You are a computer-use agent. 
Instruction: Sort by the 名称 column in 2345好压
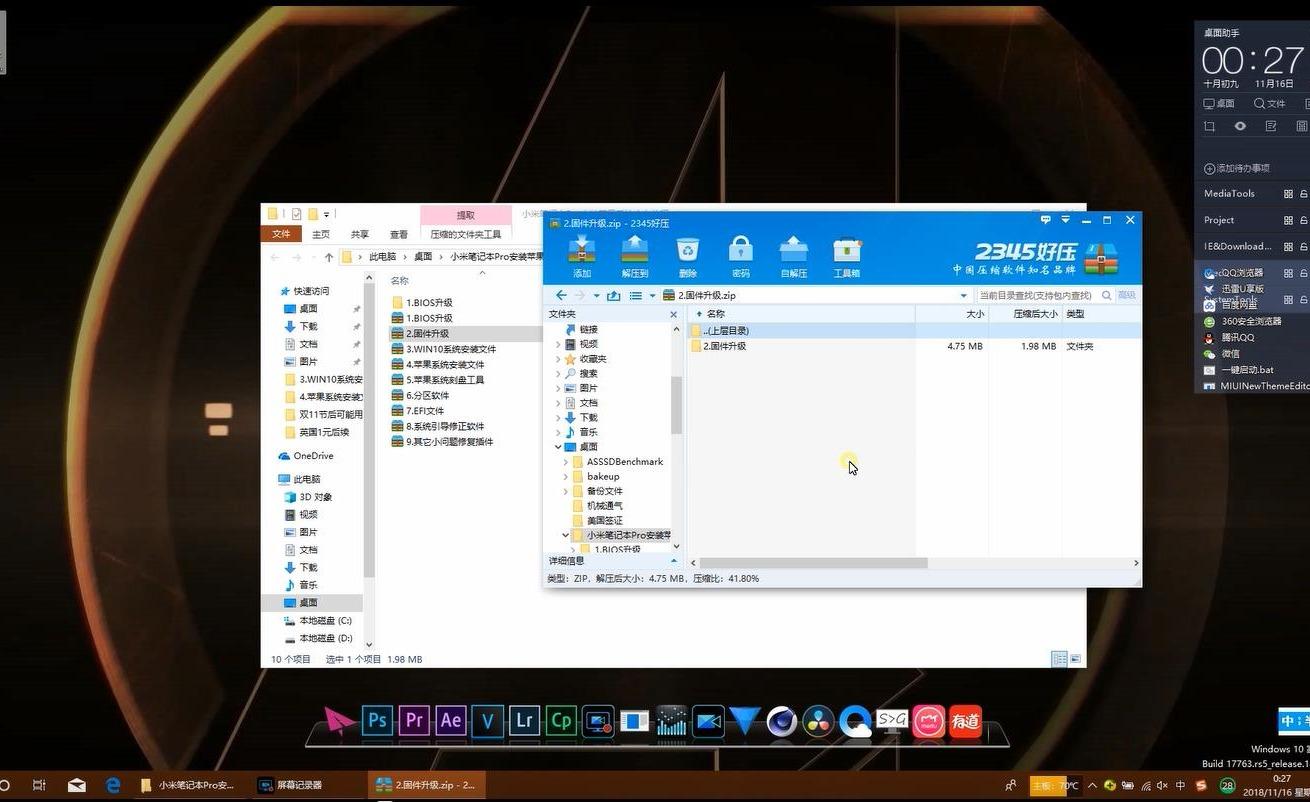pyautogui.click(x=715, y=314)
